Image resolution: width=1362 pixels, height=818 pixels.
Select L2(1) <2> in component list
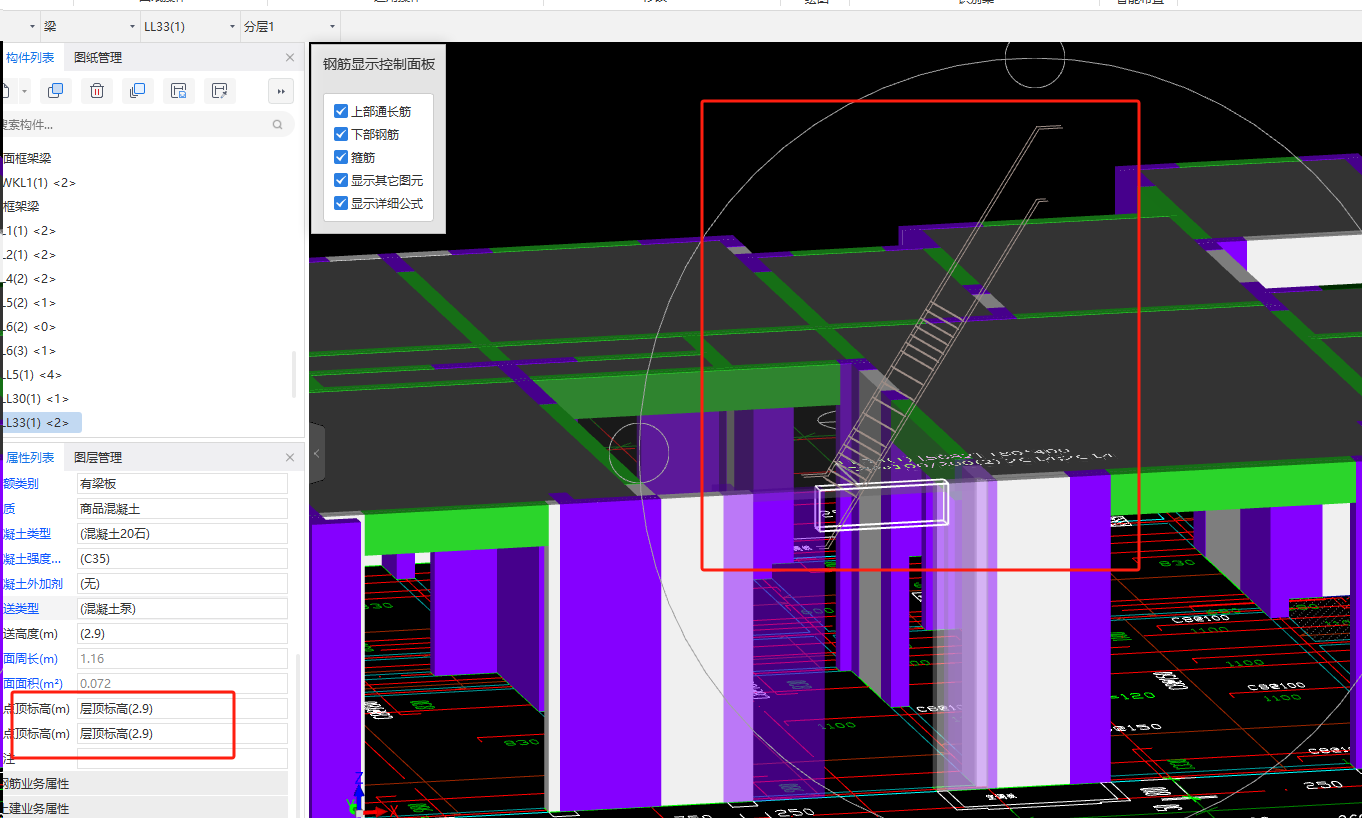click(29, 255)
